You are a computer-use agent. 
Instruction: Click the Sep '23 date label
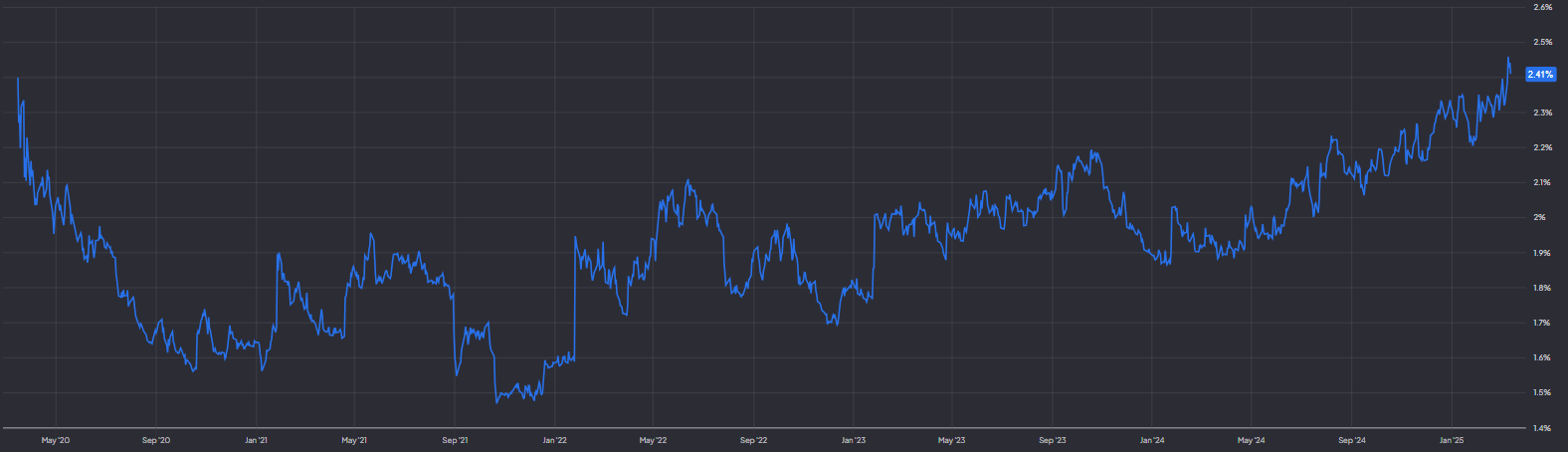(x=1053, y=440)
